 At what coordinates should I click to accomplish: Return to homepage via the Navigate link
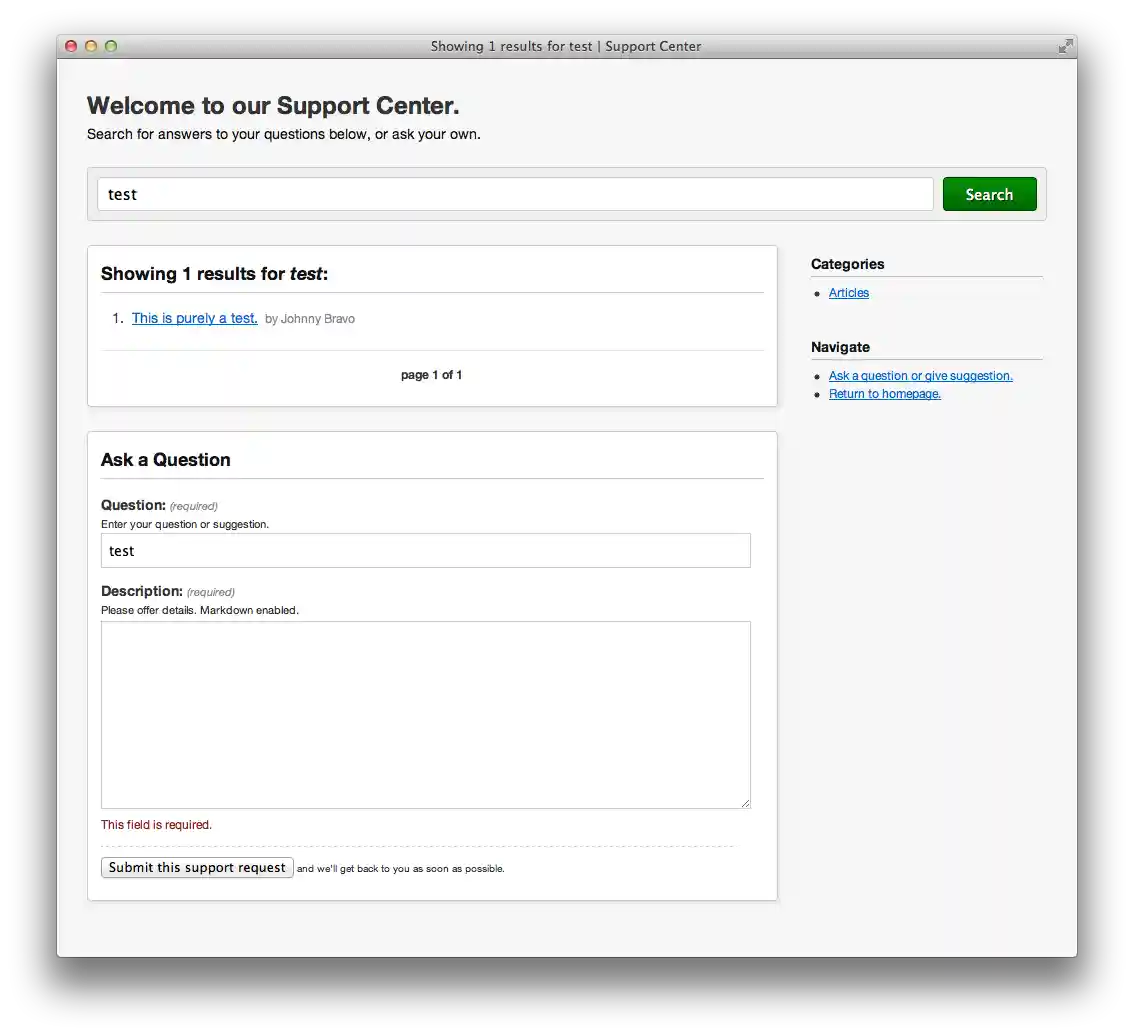tap(884, 393)
